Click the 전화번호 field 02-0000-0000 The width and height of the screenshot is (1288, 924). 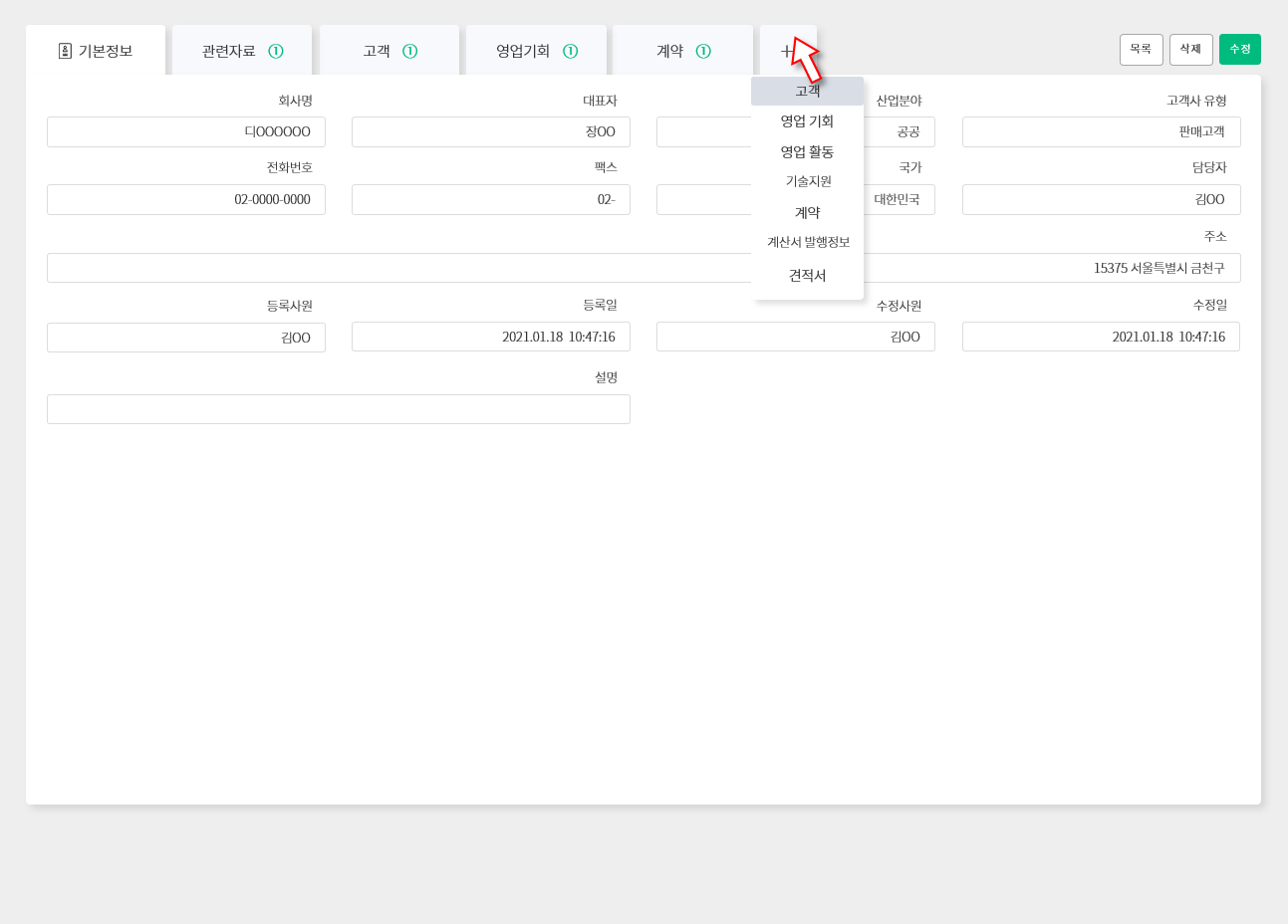pos(186,199)
